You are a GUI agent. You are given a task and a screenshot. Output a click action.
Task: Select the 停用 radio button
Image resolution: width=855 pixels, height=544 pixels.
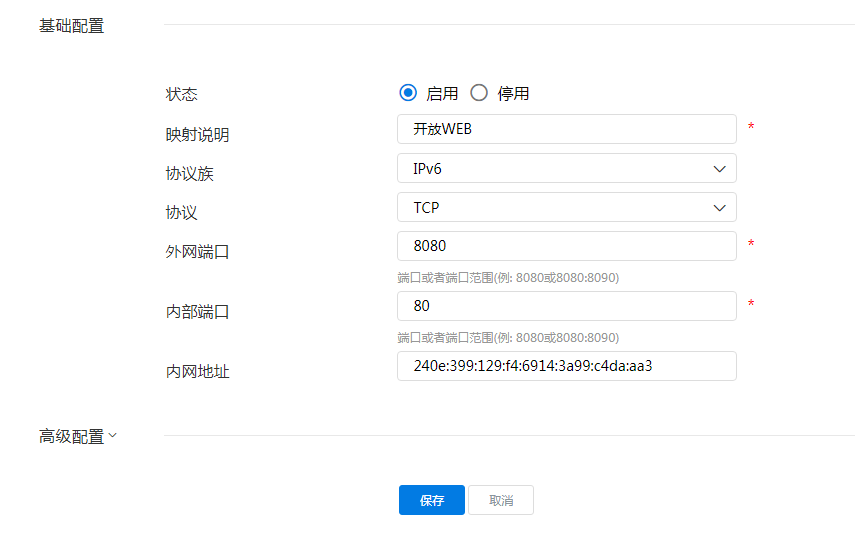click(x=479, y=93)
